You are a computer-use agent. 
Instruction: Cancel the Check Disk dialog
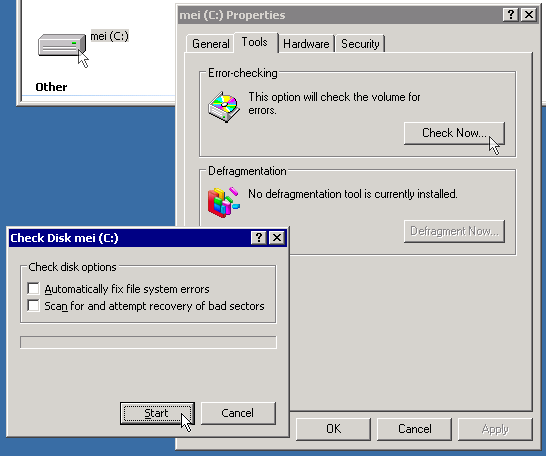[238, 413]
